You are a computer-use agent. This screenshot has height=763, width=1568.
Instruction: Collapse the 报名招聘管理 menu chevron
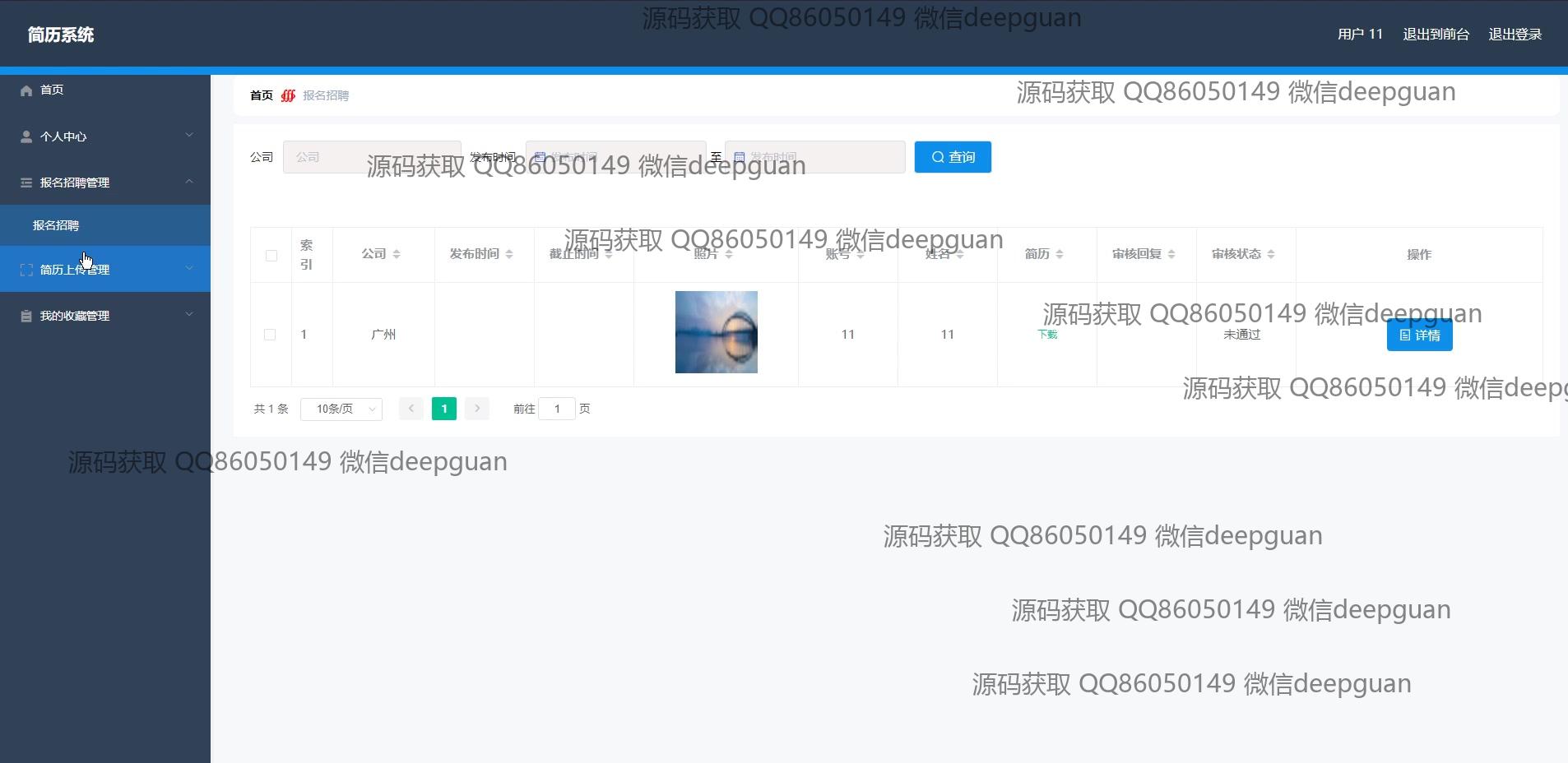(189, 182)
